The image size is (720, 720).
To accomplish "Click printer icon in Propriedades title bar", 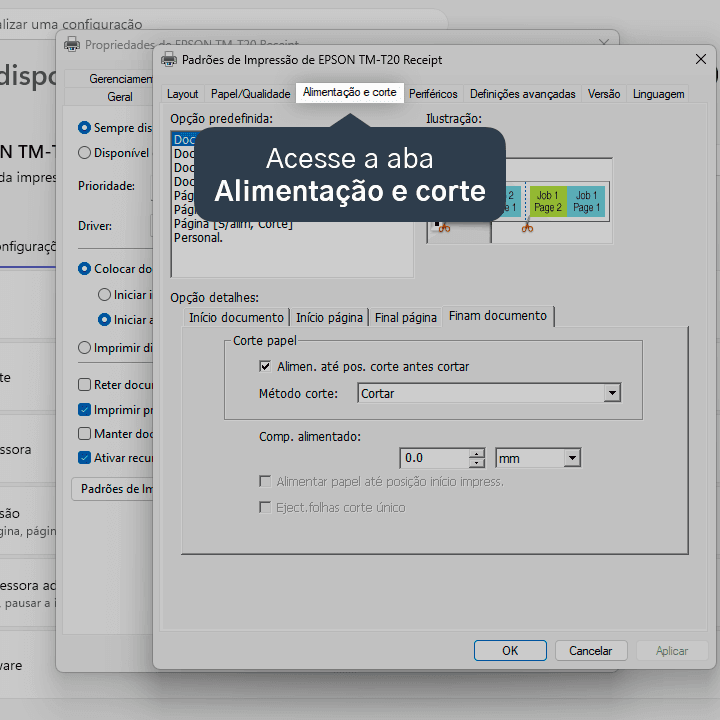I will tap(72, 45).
